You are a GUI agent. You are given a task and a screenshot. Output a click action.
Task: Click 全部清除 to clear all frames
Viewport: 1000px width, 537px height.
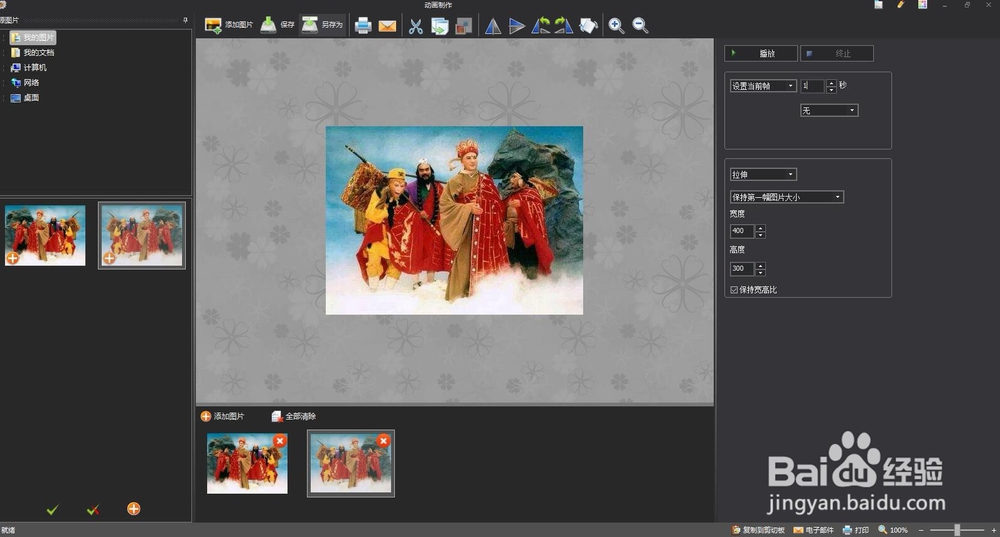click(293, 416)
